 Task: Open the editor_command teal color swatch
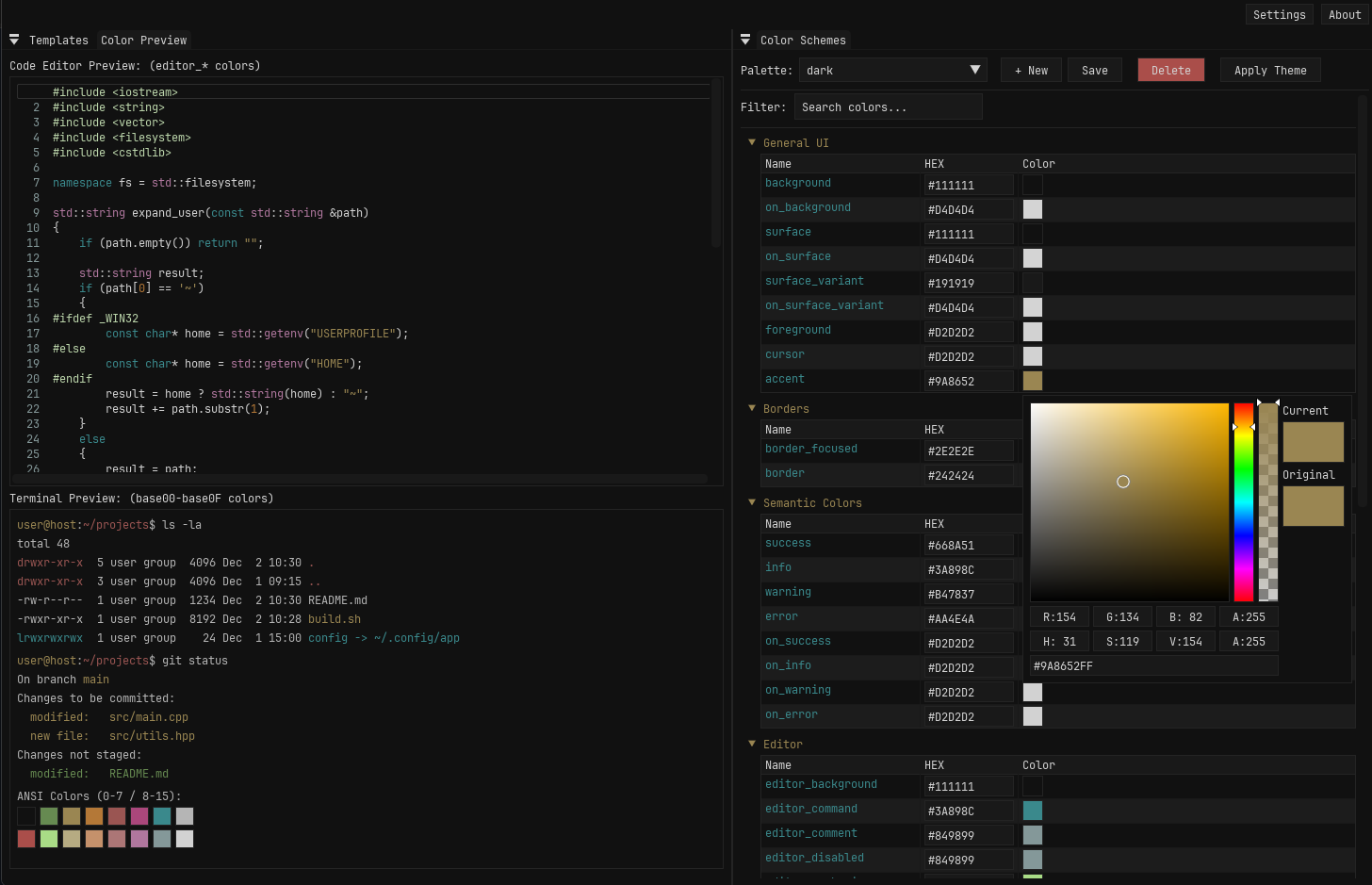coord(1033,811)
